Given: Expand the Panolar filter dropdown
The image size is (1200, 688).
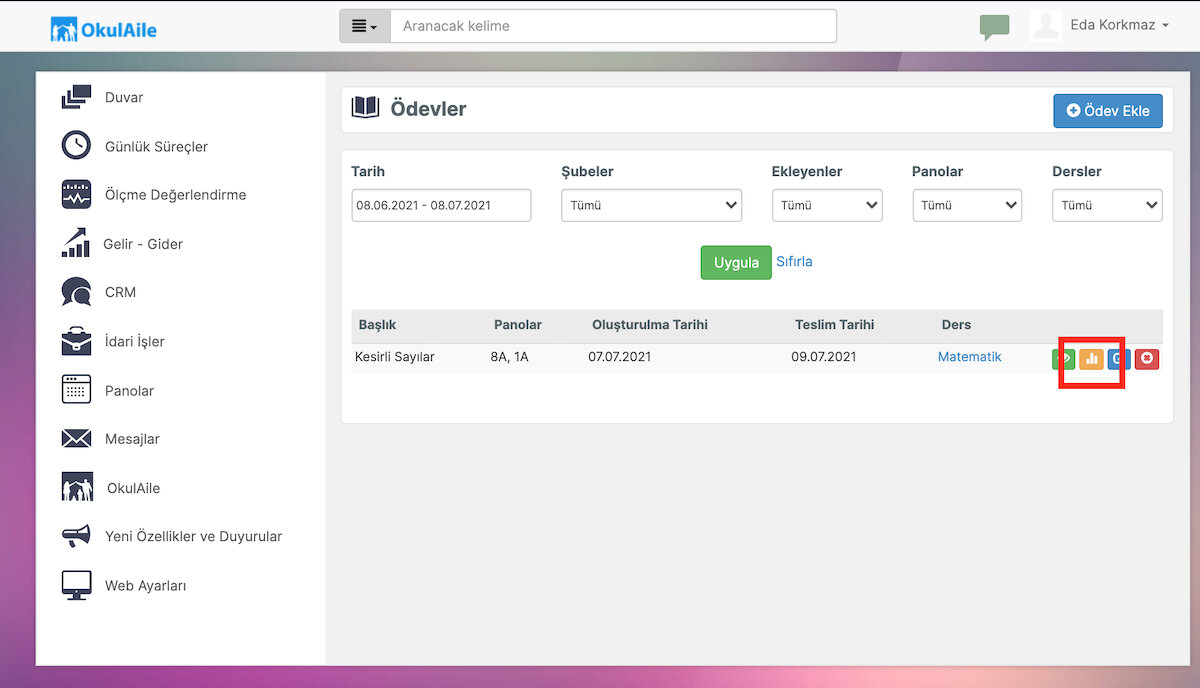Looking at the screenshot, I should 967,205.
